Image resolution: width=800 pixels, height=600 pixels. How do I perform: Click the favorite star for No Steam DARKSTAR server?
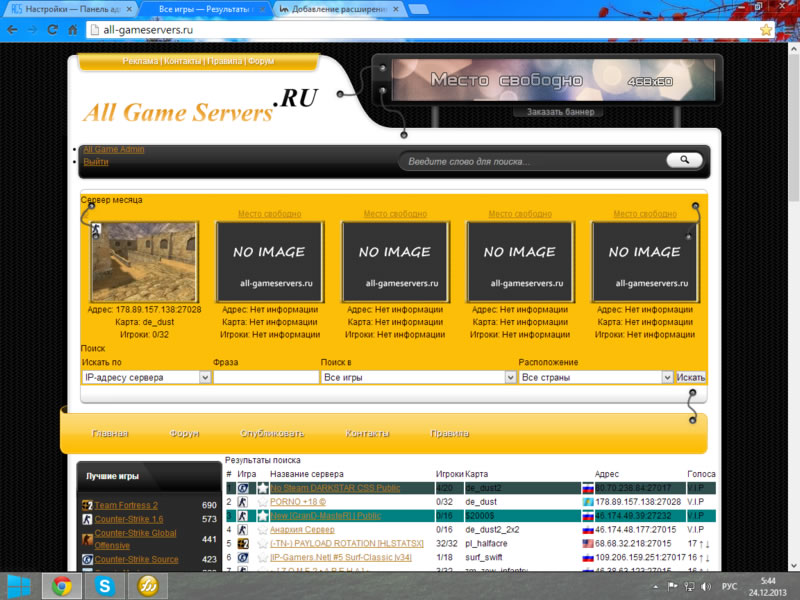pyautogui.click(x=263, y=488)
